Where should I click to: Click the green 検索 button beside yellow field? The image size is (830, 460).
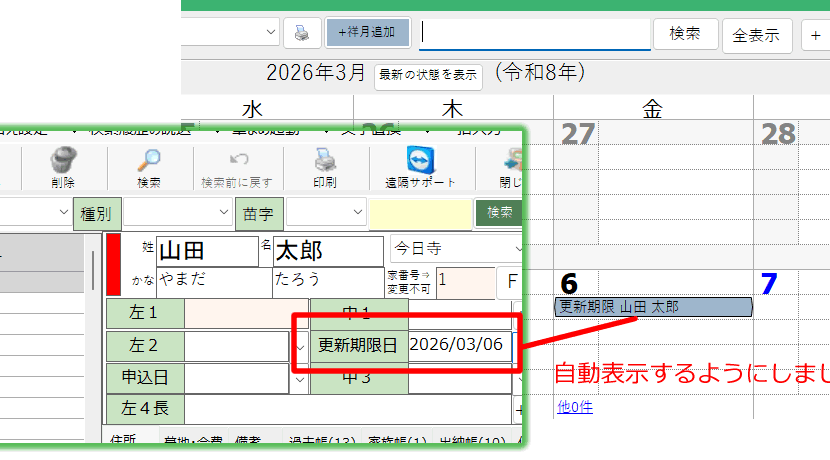(499, 213)
